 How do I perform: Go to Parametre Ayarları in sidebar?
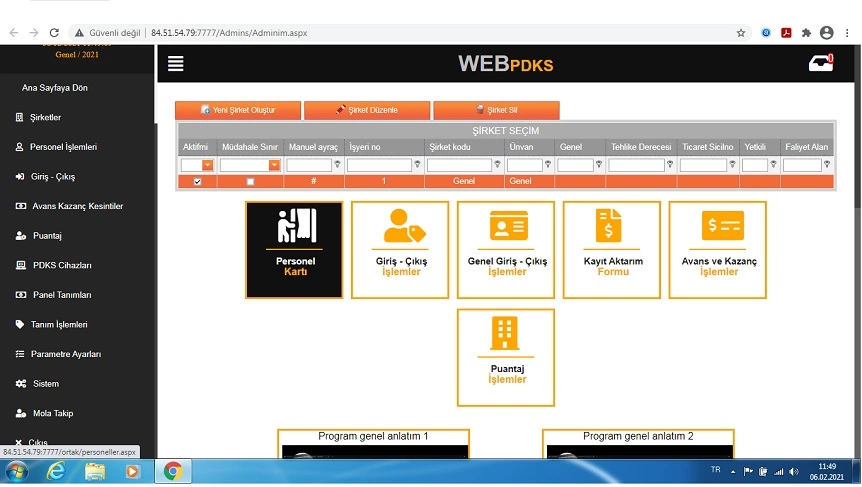pyautogui.click(x=65, y=354)
